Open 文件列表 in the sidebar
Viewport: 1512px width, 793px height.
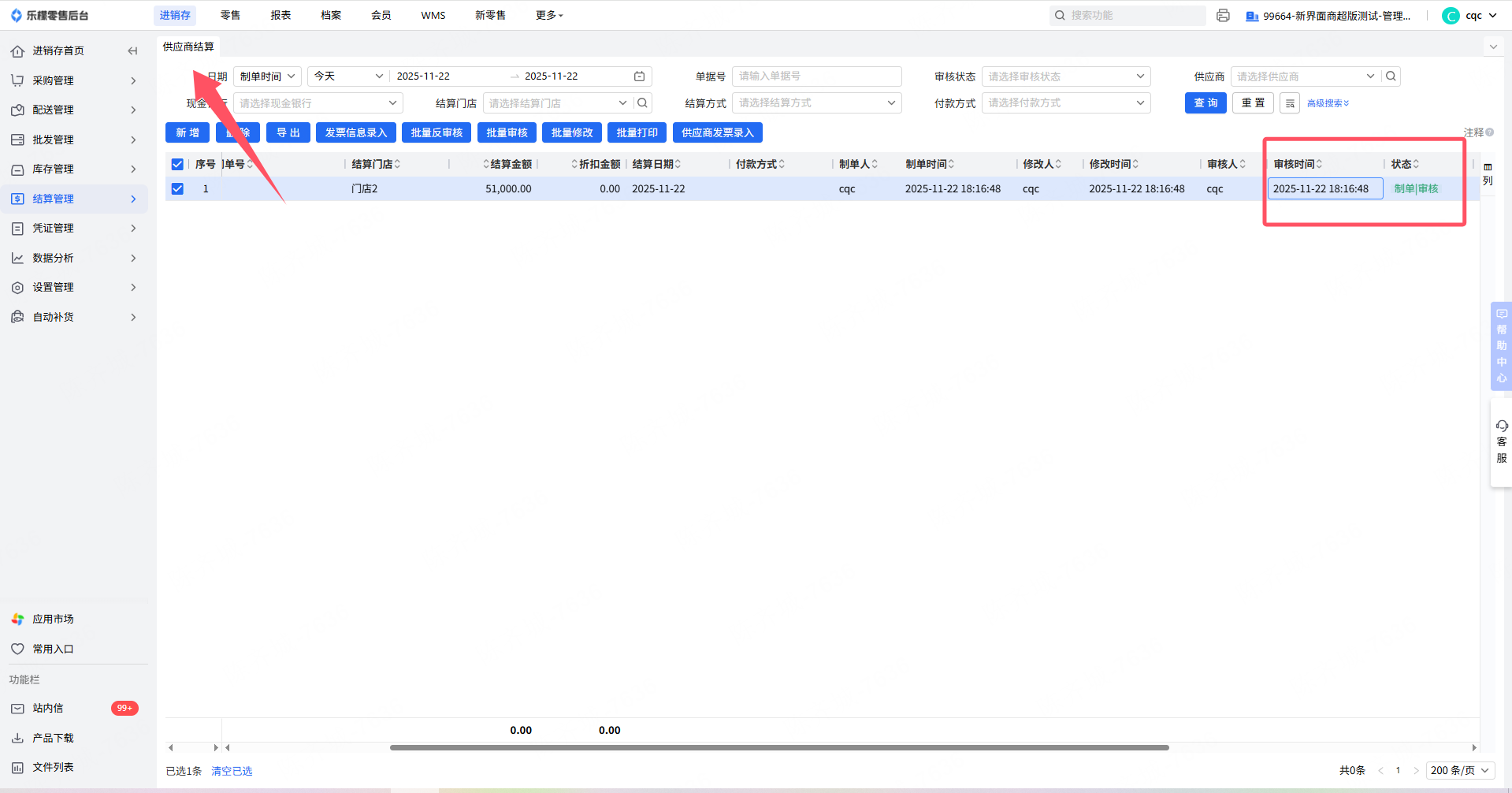point(53,768)
